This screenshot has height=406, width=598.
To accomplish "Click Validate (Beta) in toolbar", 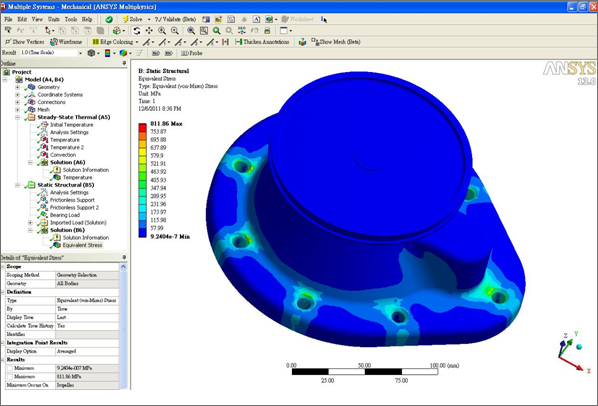I will (175, 19).
